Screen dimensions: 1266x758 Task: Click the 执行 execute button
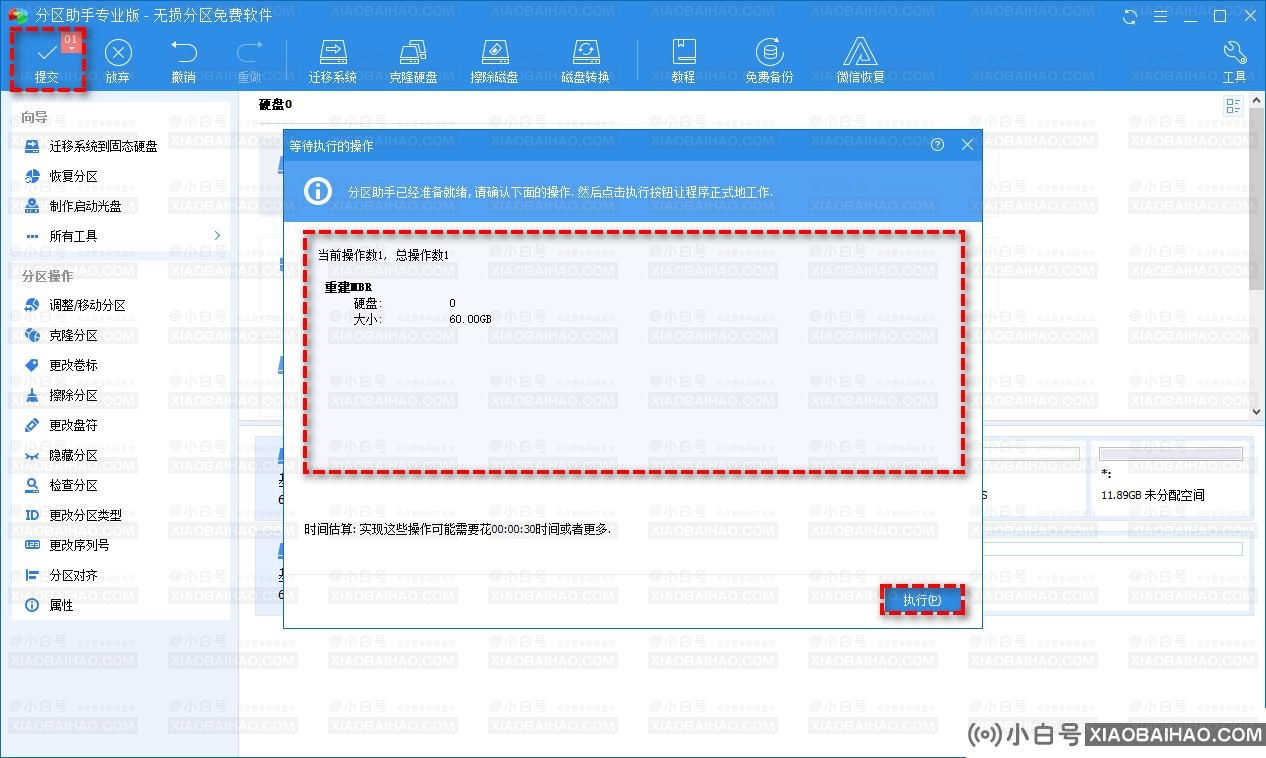point(922,600)
